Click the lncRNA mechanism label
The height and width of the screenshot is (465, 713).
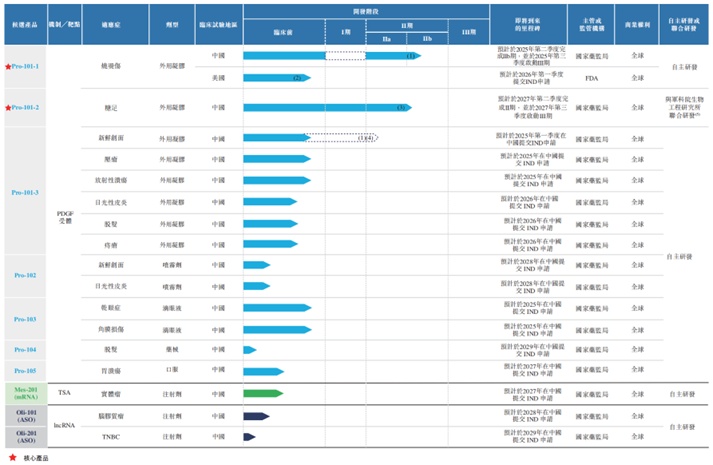click(x=64, y=425)
